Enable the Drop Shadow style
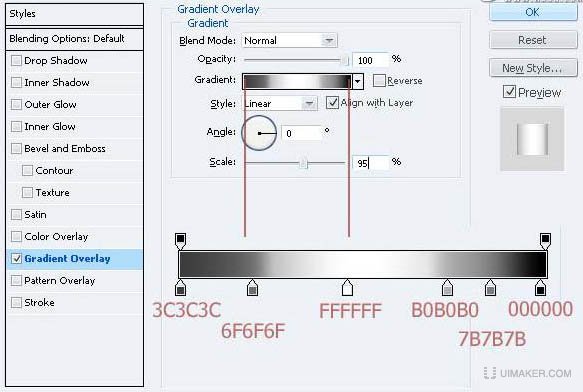This screenshot has height=392, width=583. [16, 60]
